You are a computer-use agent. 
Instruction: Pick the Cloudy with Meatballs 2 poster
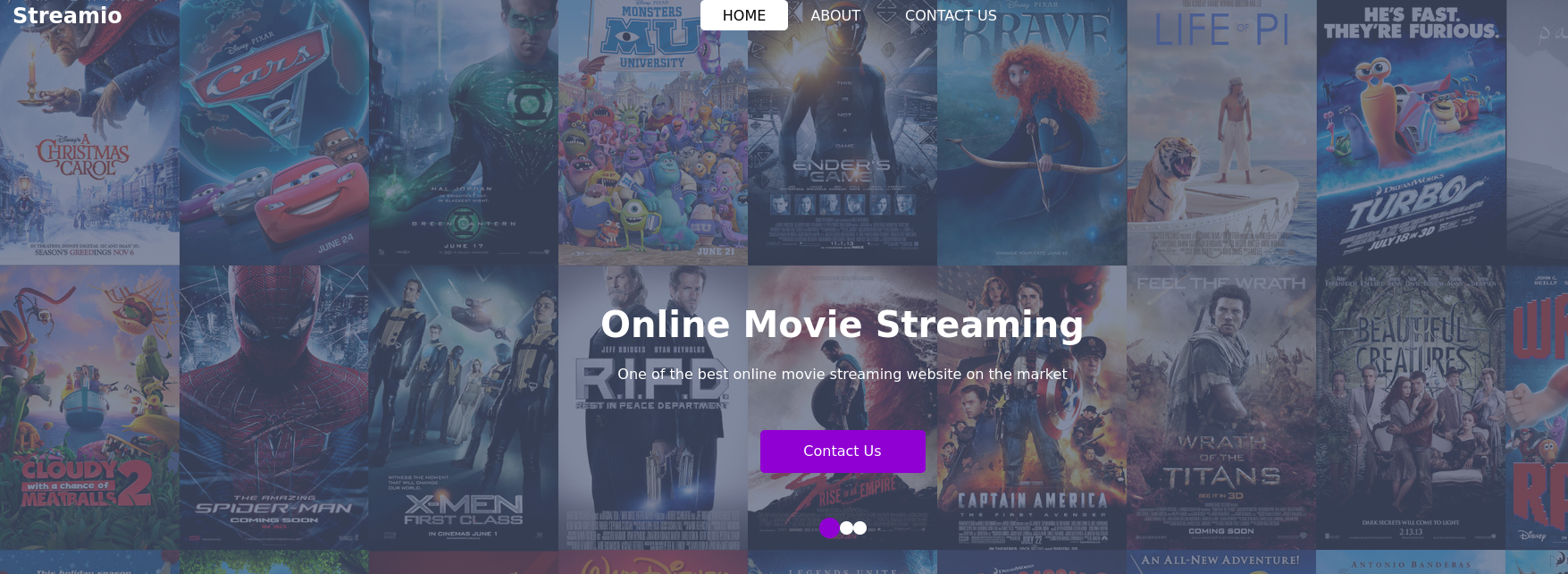click(89, 407)
